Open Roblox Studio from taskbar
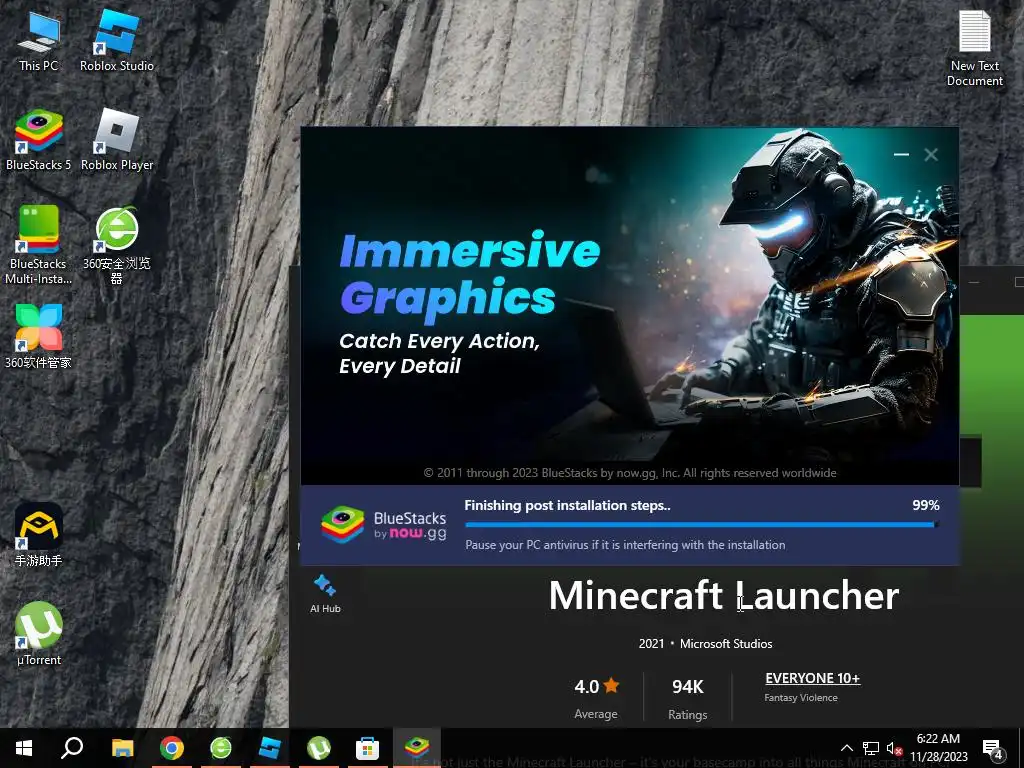1024x768 pixels. pos(270,748)
